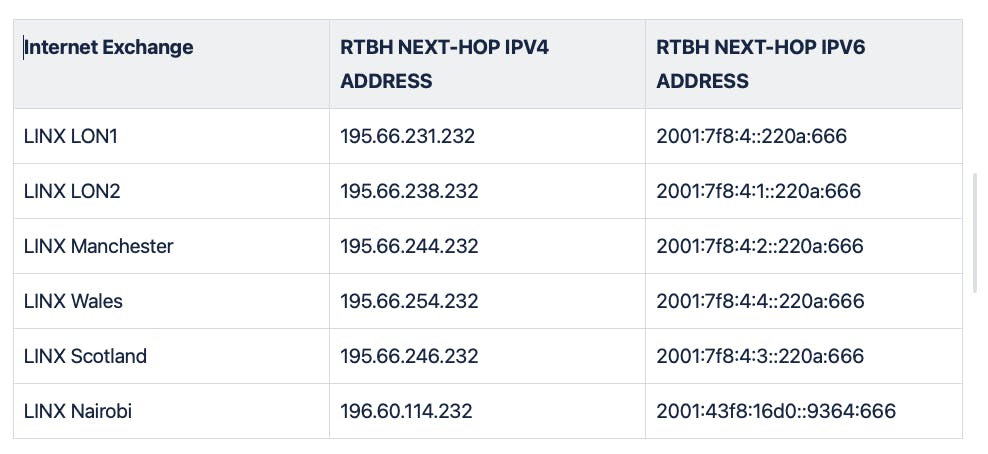Click IPv4 address 195.66.238.232
The height and width of the screenshot is (454, 988).
tap(409, 191)
